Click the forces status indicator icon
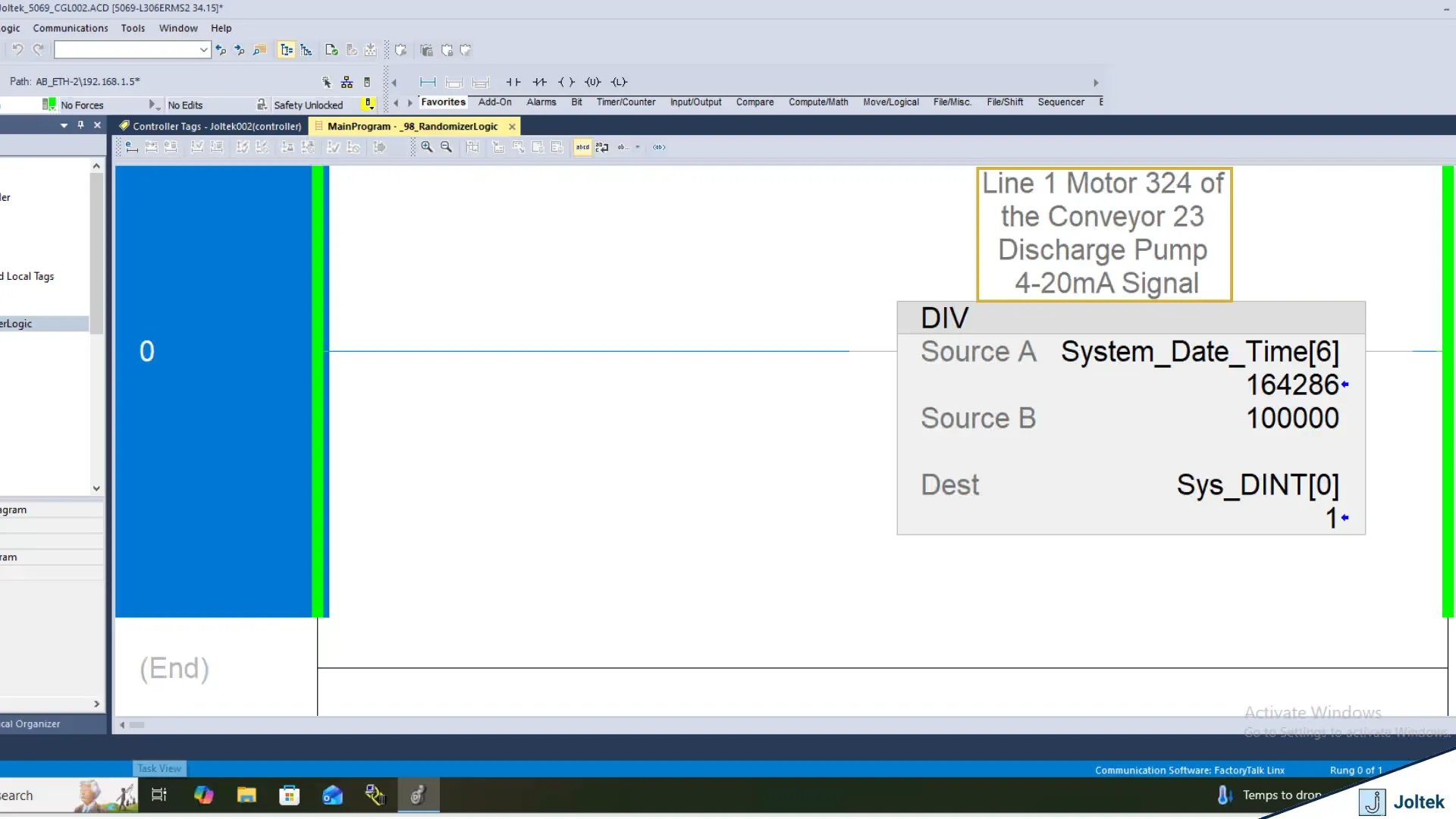 tap(49, 105)
